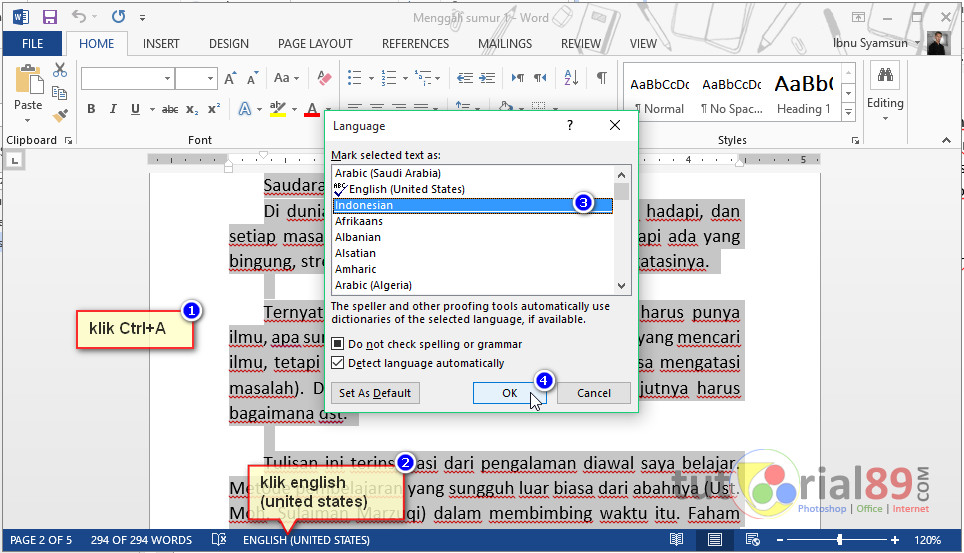Viewport: 964px width, 553px height.
Task: Open the Clipboard pane launcher
Action: (x=68, y=141)
